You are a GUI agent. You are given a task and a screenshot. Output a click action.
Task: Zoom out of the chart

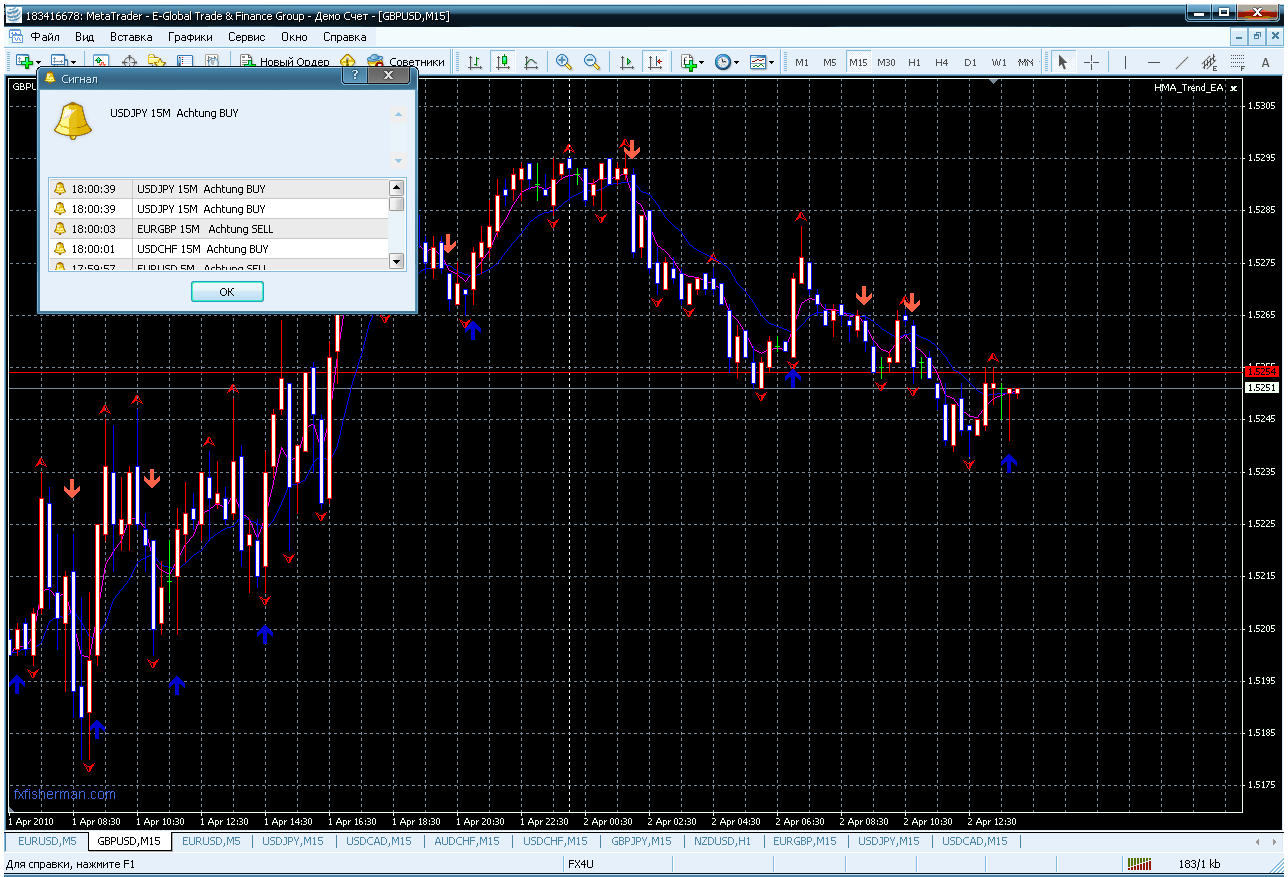(592, 62)
